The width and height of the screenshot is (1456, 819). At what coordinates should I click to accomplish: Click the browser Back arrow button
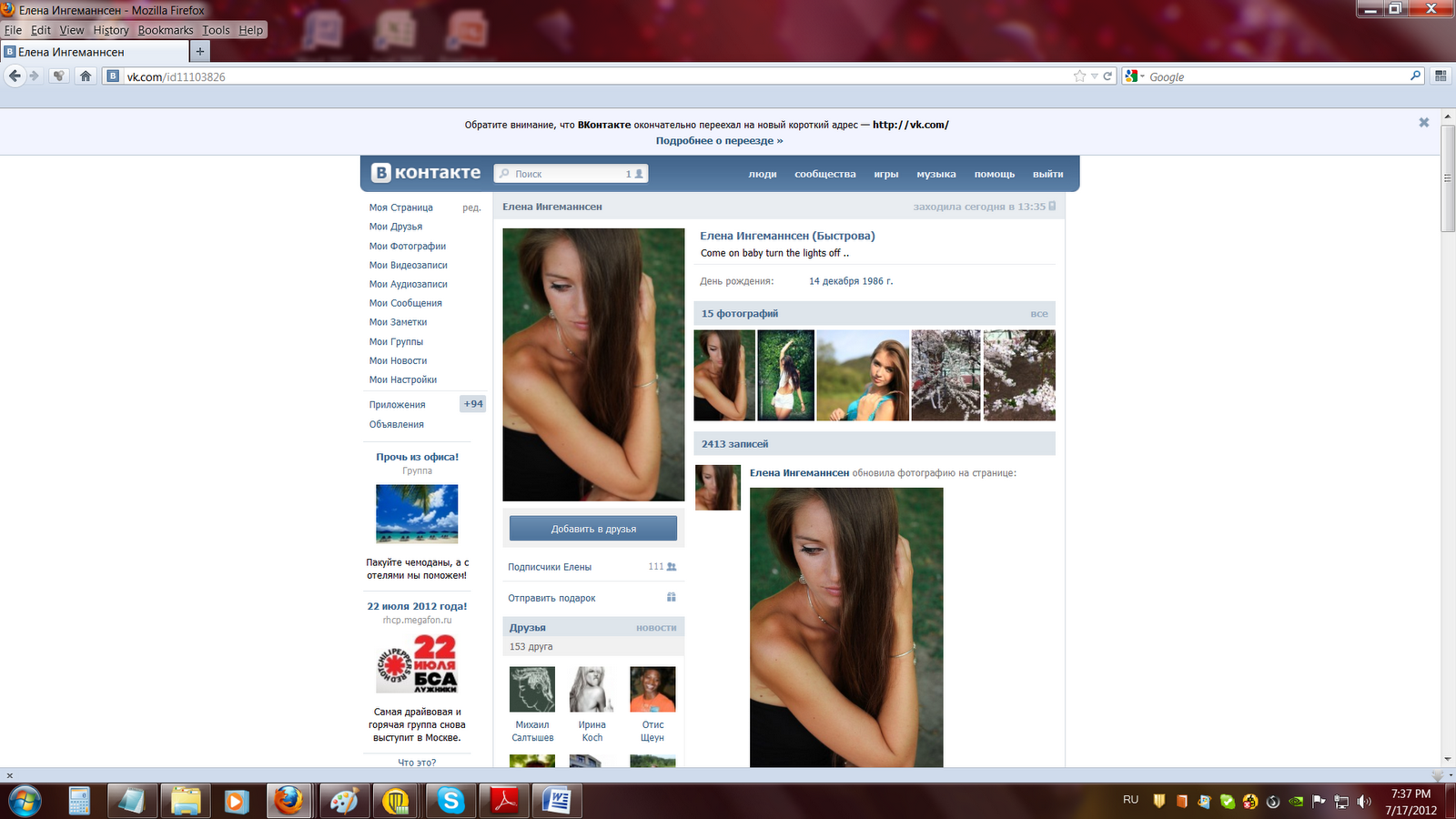click(x=15, y=76)
